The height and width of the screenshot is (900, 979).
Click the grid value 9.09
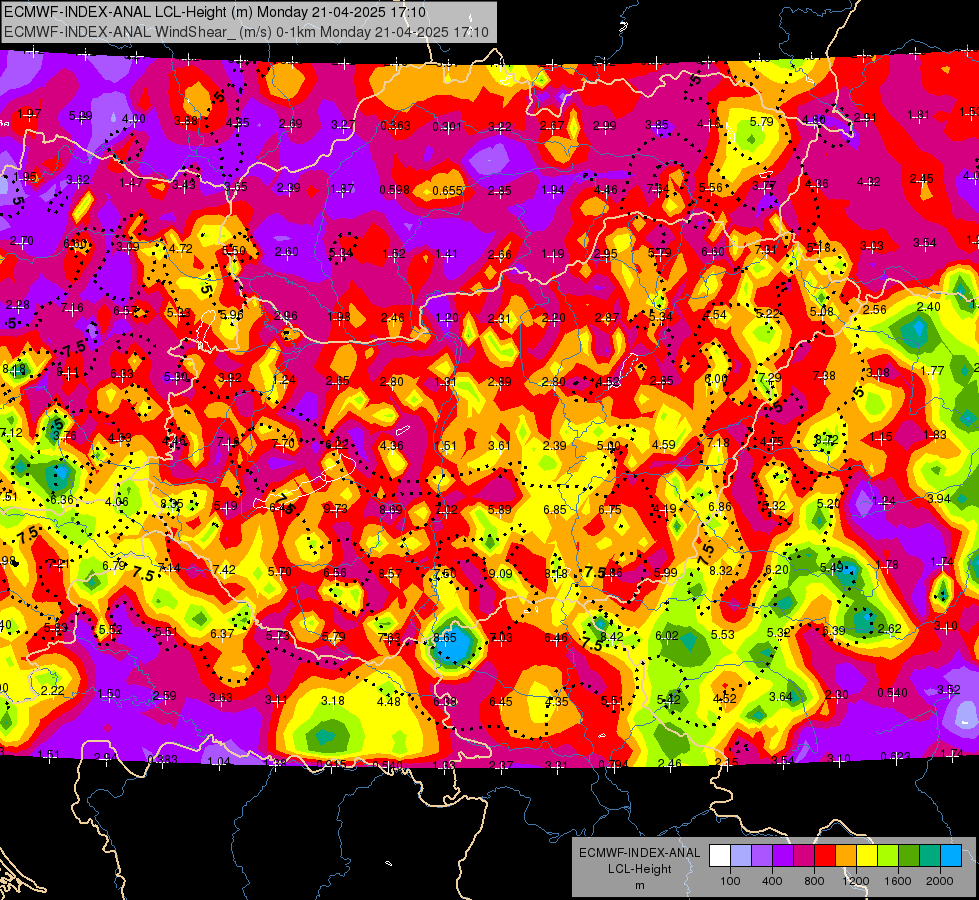pos(500,573)
